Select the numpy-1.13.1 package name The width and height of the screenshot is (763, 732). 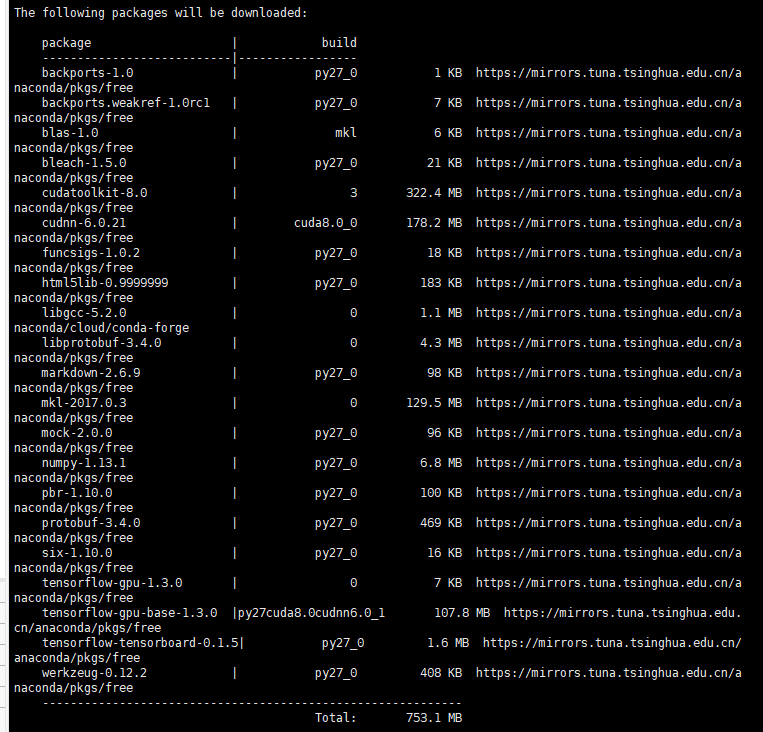click(x=84, y=463)
